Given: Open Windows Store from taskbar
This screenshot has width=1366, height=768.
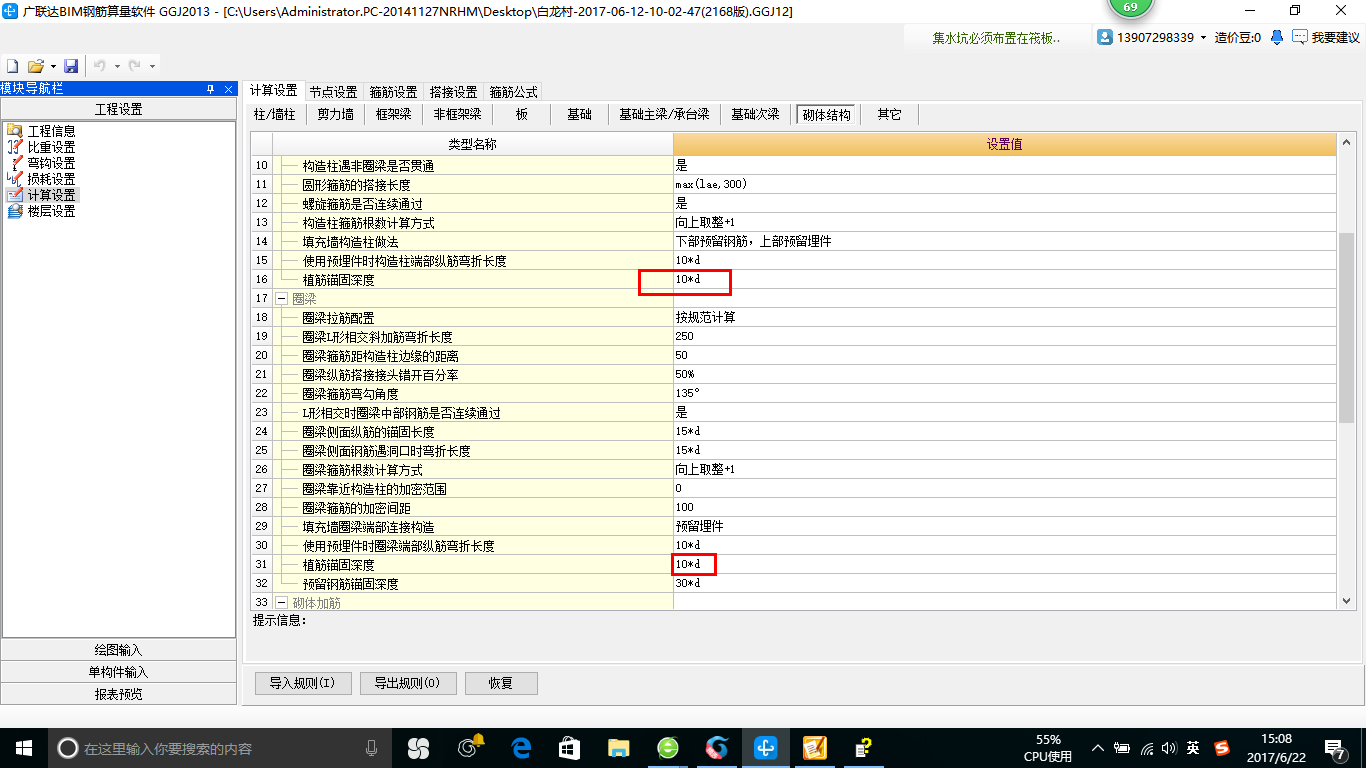Looking at the screenshot, I should pos(569,748).
